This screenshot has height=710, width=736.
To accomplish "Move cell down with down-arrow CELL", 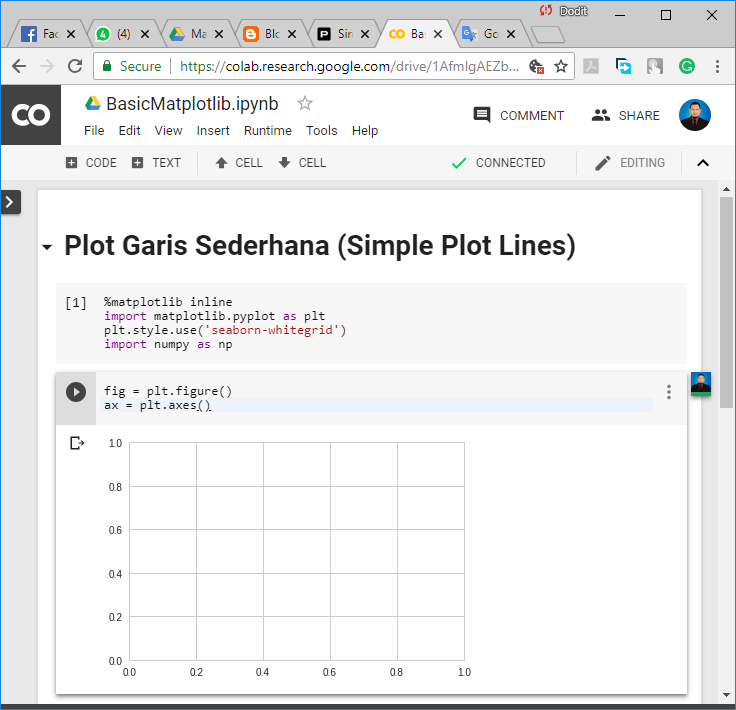I will pos(302,163).
